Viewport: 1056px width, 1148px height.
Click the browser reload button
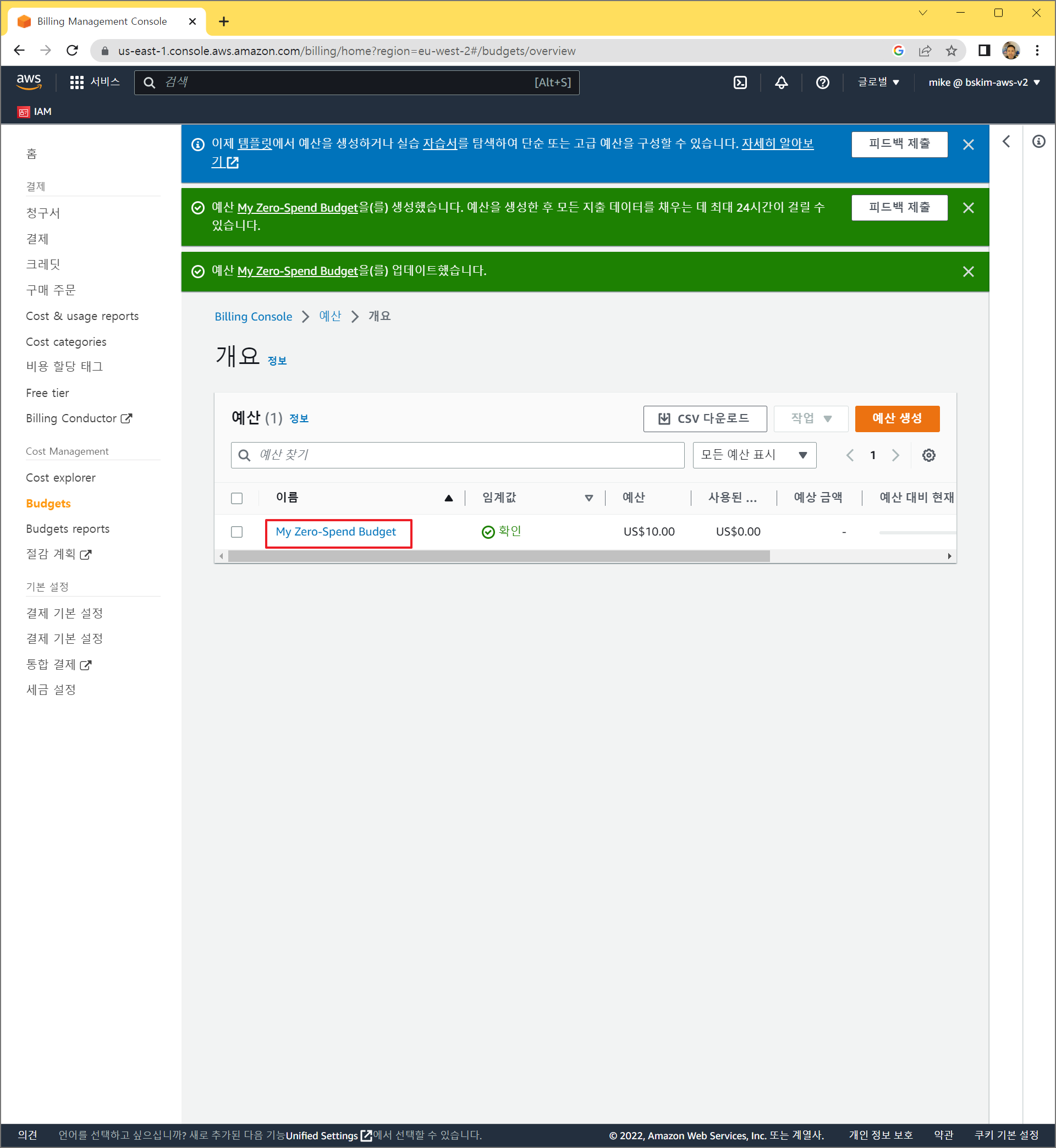click(72, 50)
